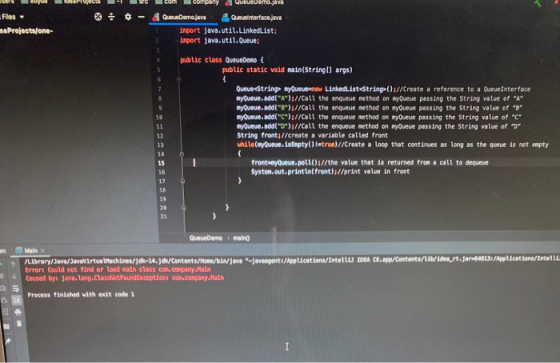Click 'public static void main(String[] args)' line
This screenshot has height=363, width=560.
click(287, 70)
